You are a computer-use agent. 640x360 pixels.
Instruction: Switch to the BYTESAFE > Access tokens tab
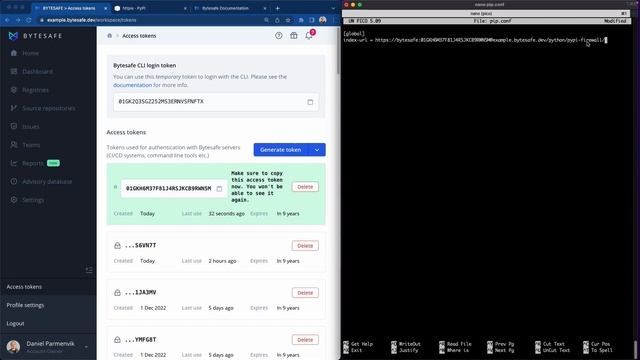69,8
